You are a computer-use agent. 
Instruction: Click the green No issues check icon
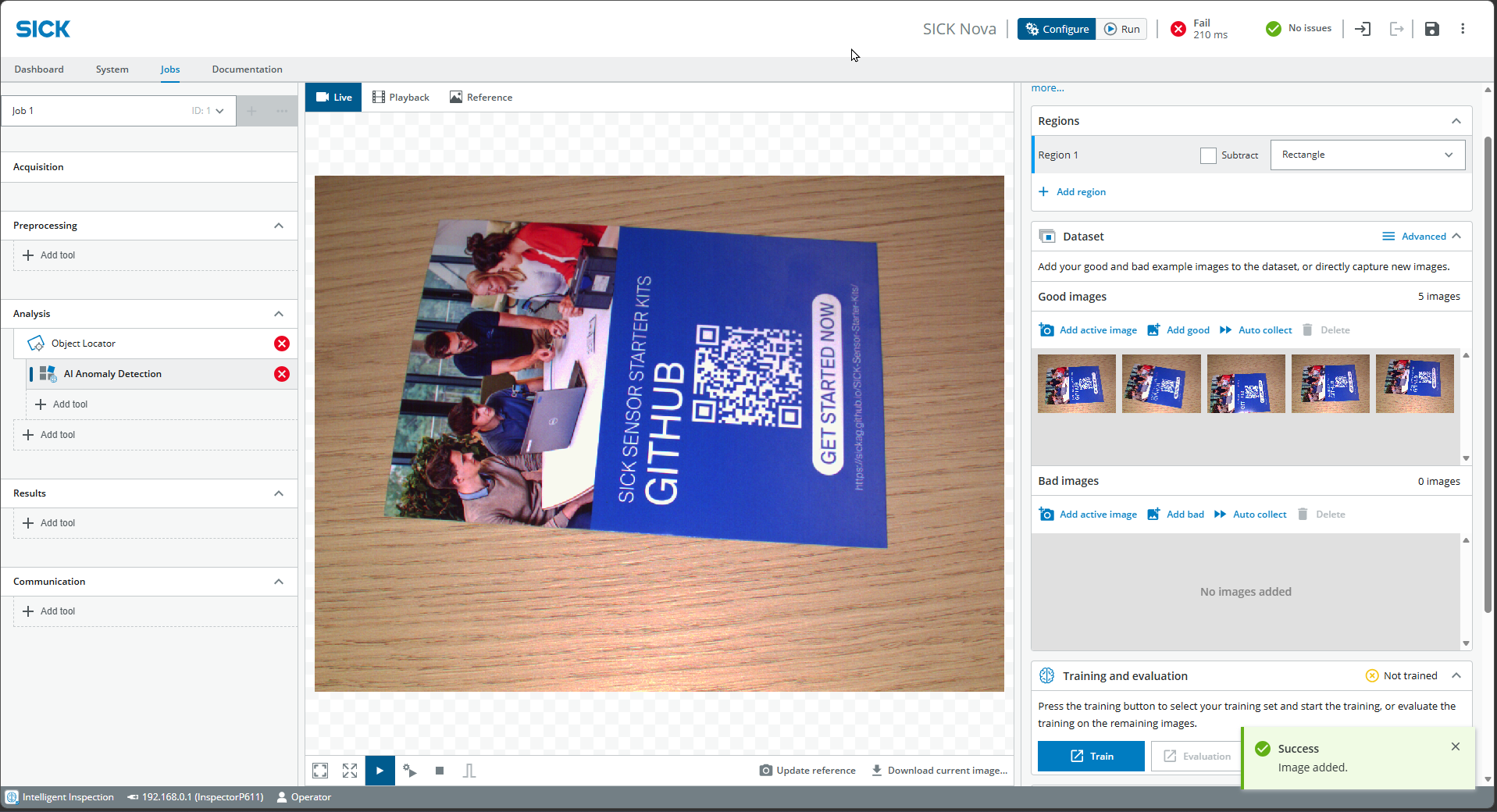coord(1274,29)
